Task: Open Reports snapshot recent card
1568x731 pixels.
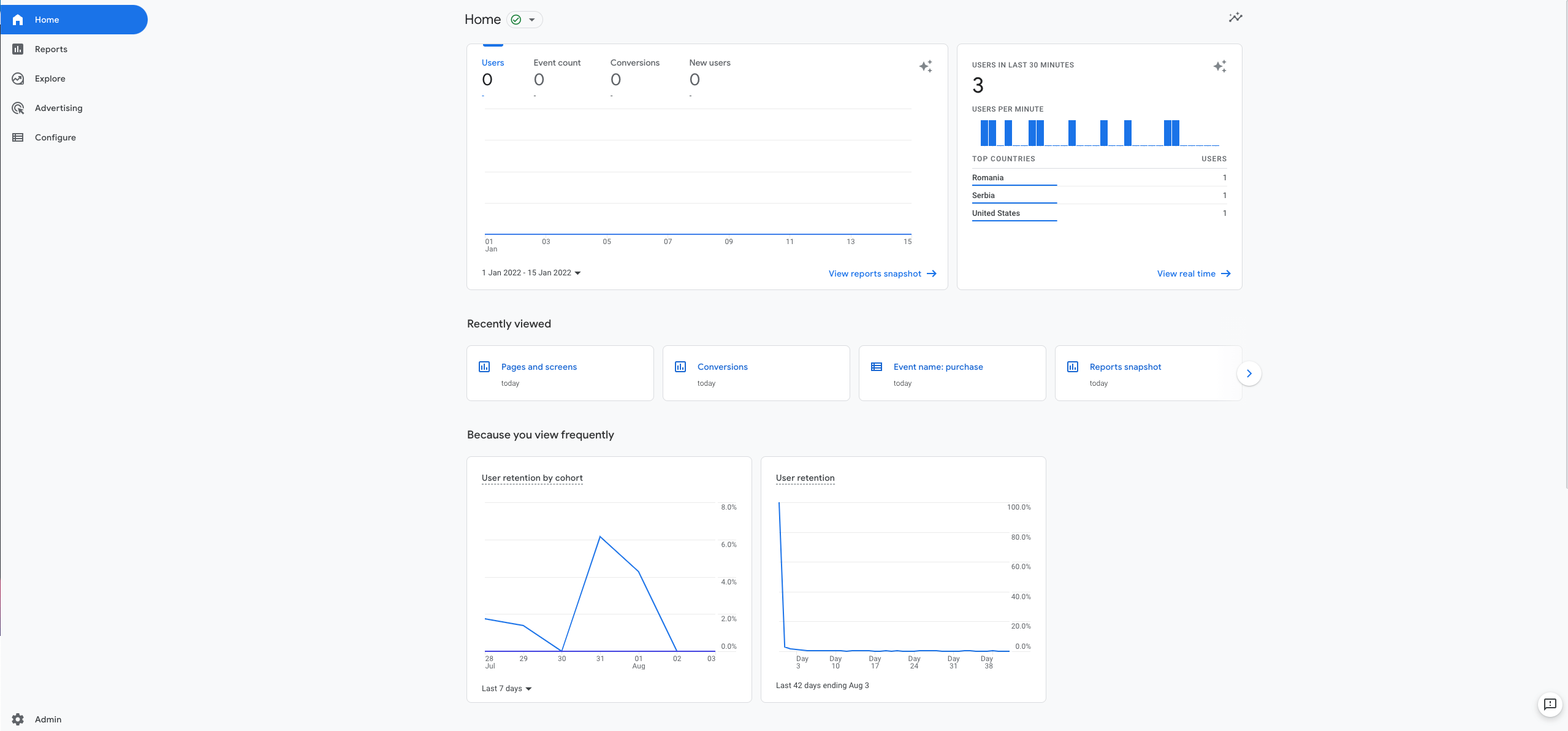Action: [1149, 373]
